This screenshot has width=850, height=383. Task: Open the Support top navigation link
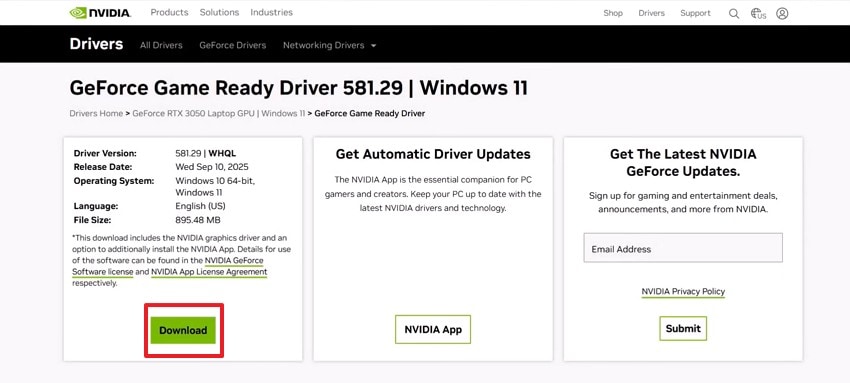pyautogui.click(x=695, y=13)
